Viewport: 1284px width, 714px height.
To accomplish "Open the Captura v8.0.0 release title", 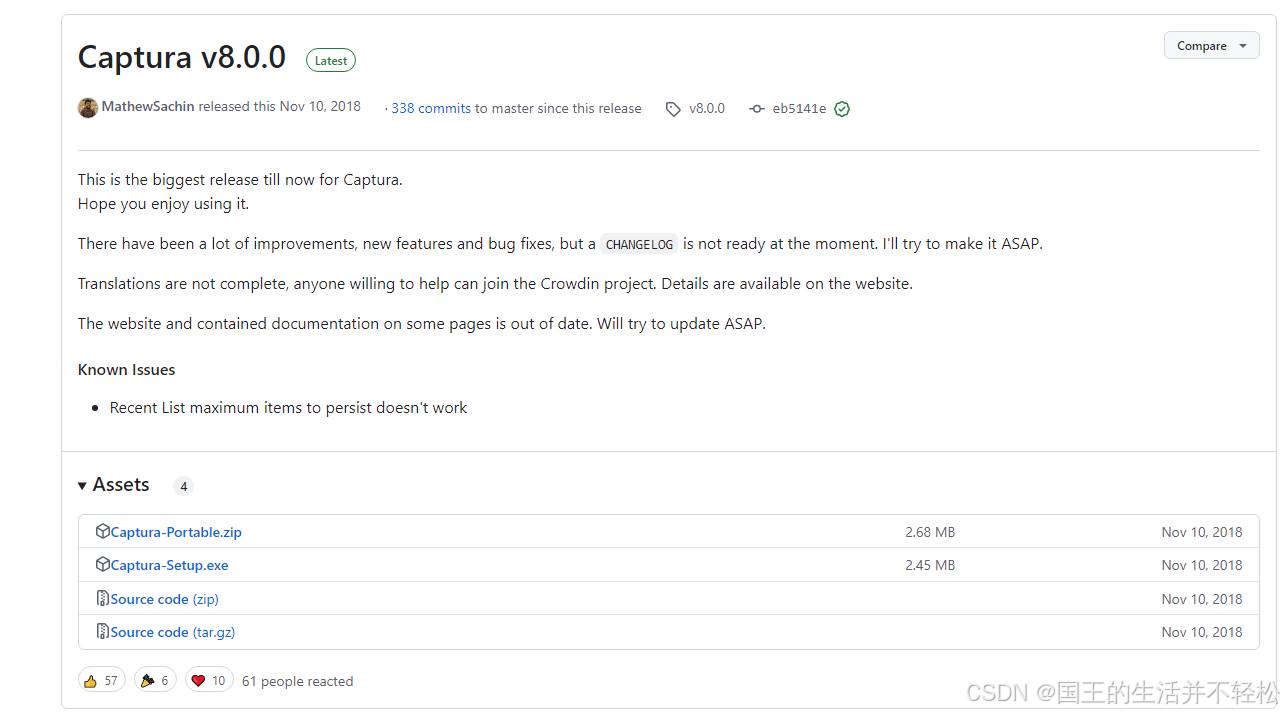I will pyautogui.click(x=182, y=57).
